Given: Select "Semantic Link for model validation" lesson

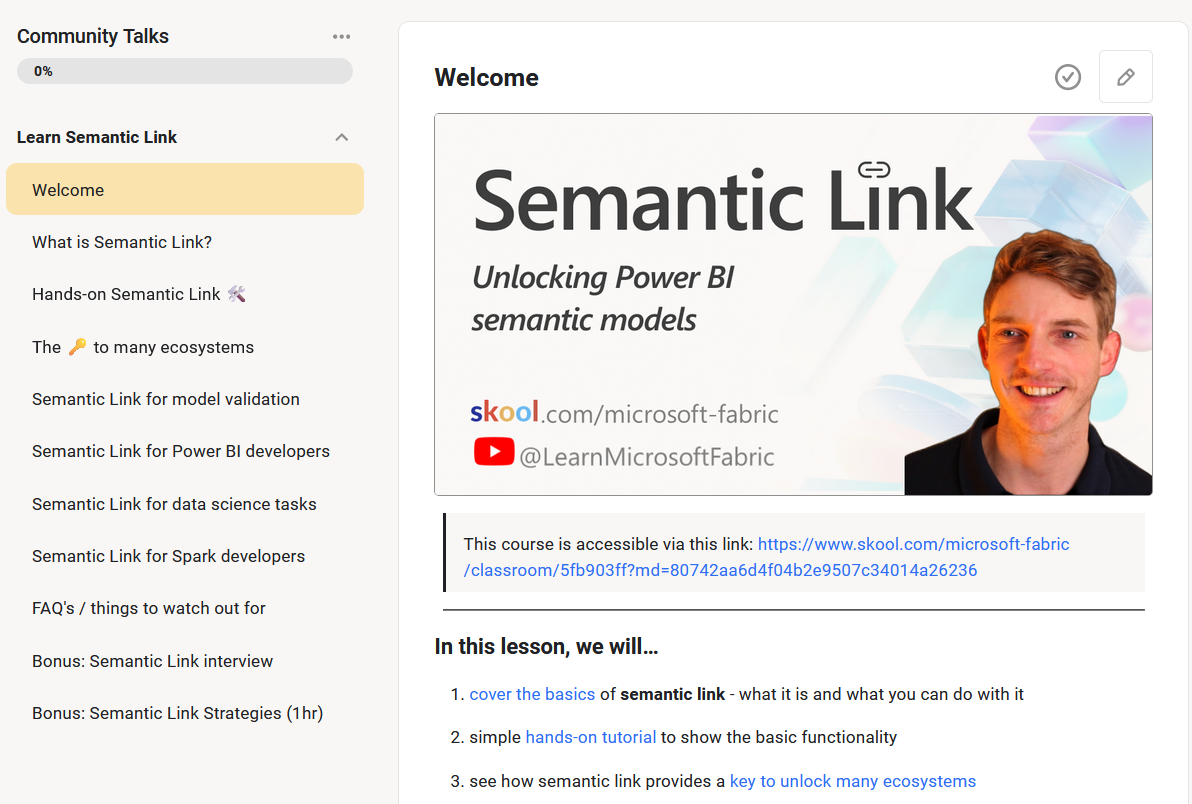Looking at the screenshot, I should [x=166, y=398].
